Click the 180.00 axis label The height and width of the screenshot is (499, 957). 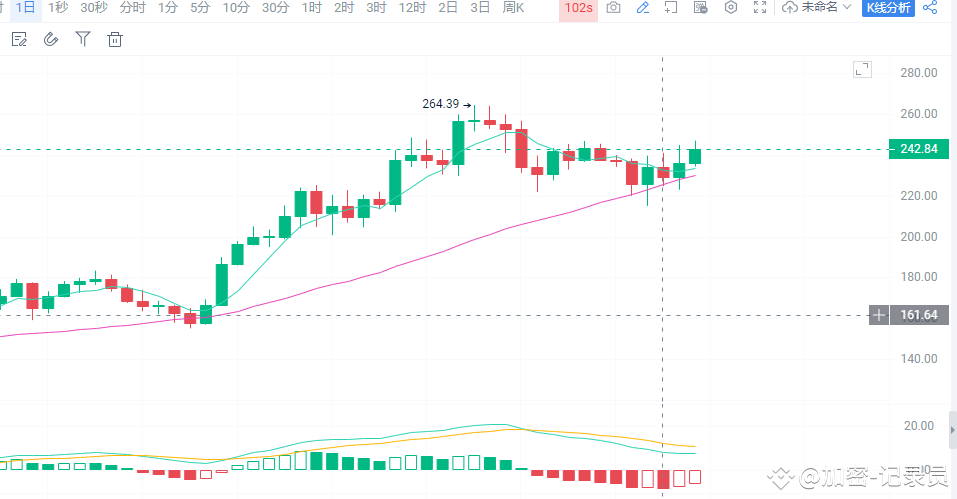click(x=919, y=277)
